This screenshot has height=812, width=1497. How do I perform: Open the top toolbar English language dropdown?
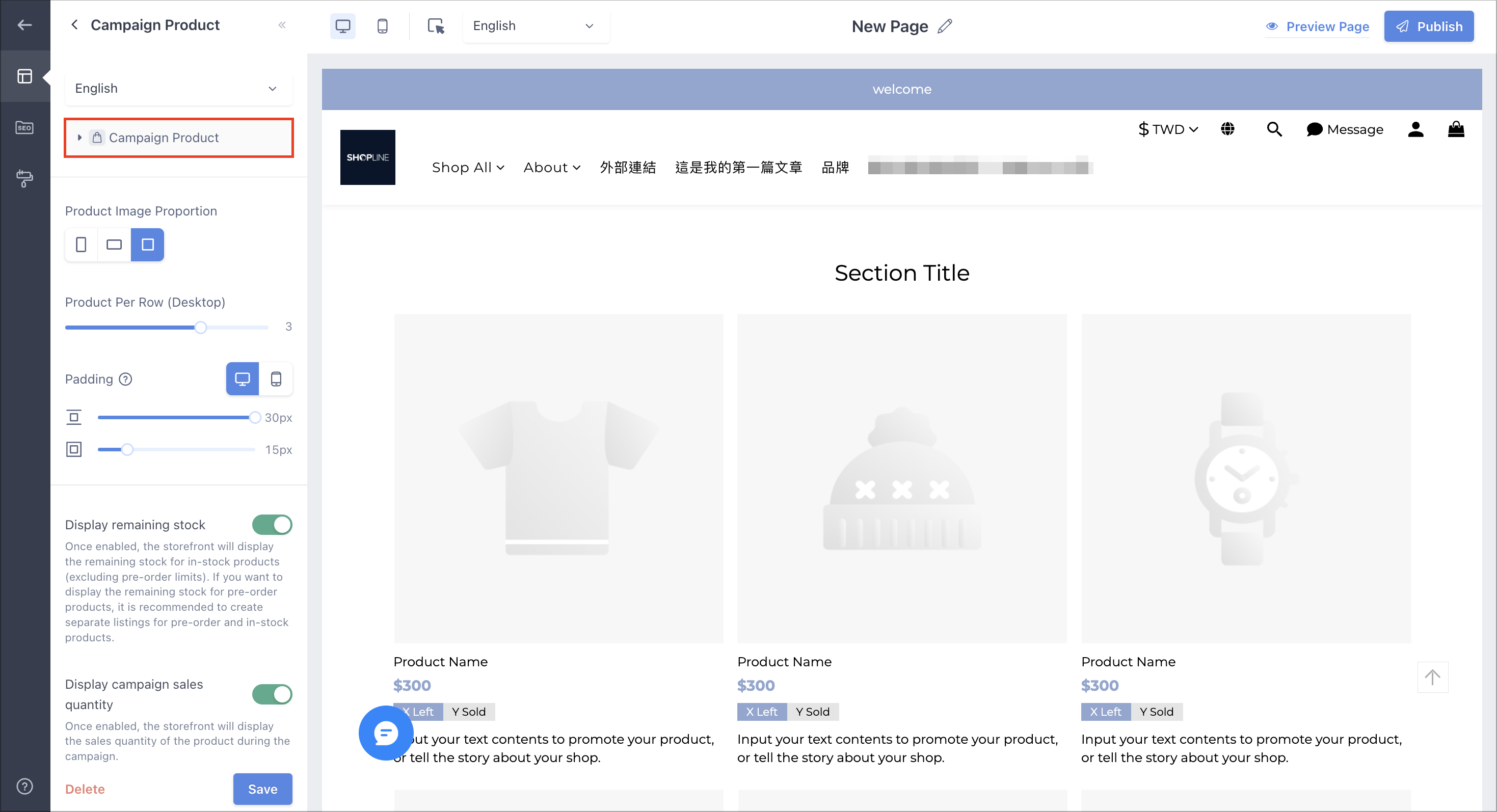click(536, 26)
